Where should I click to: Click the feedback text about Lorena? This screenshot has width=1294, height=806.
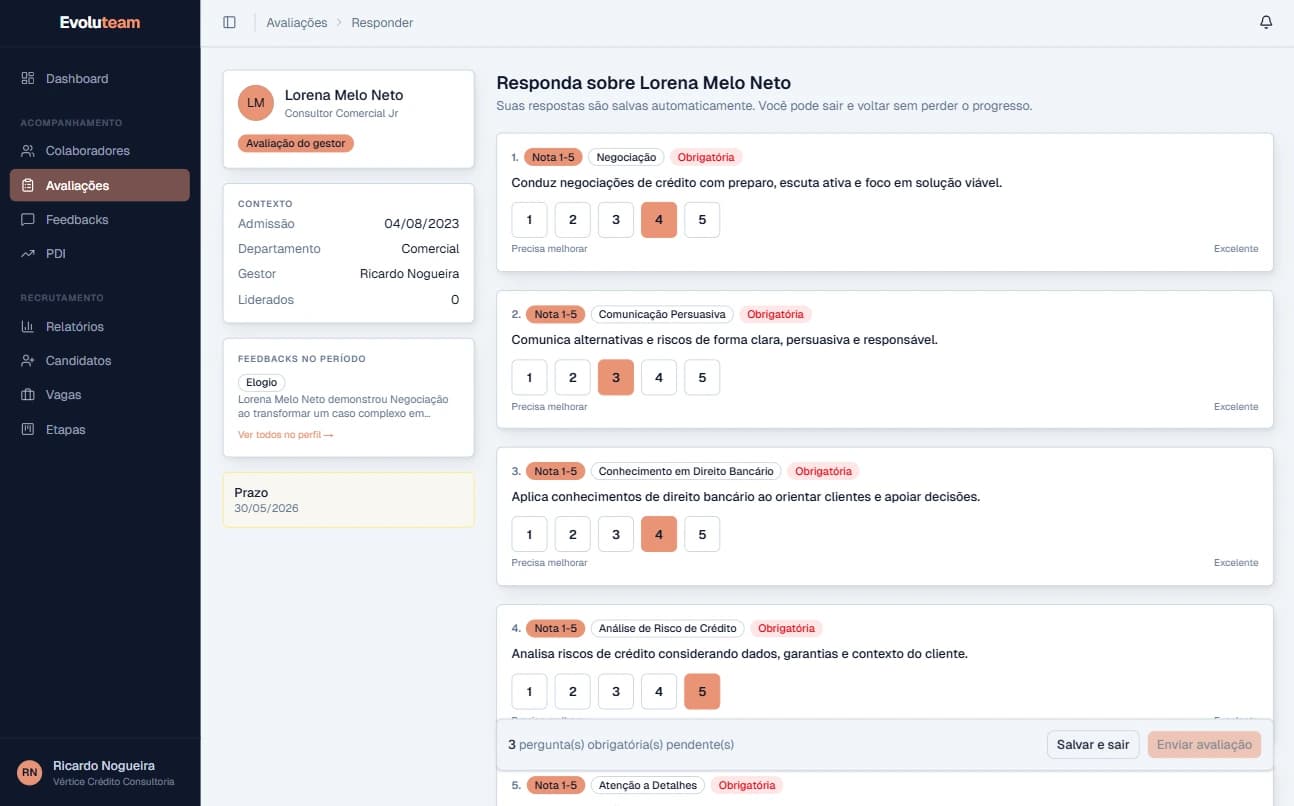click(343, 406)
